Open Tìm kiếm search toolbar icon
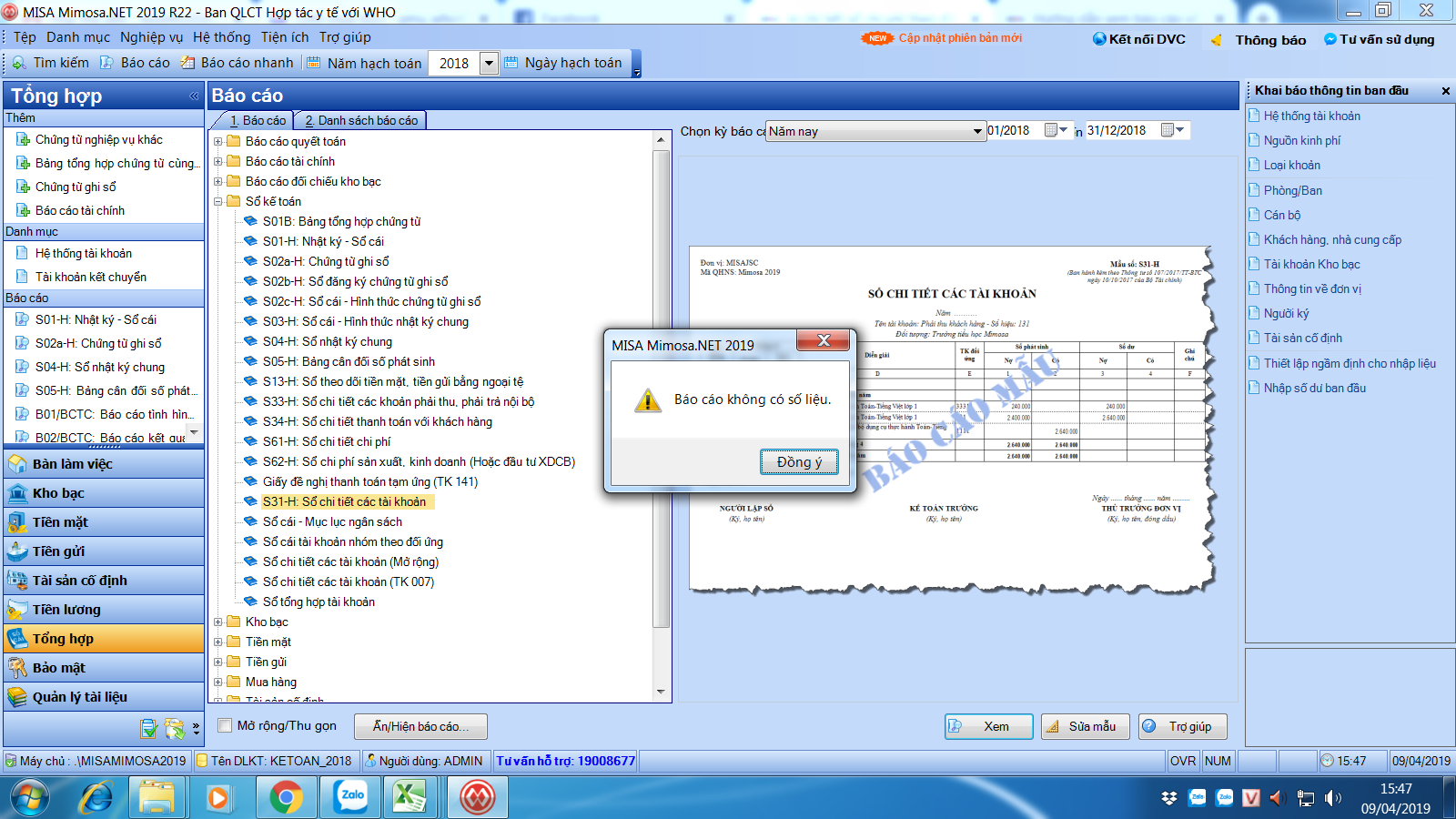Viewport: 1456px width, 819px height. pyautogui.click(x=50, y=63)
